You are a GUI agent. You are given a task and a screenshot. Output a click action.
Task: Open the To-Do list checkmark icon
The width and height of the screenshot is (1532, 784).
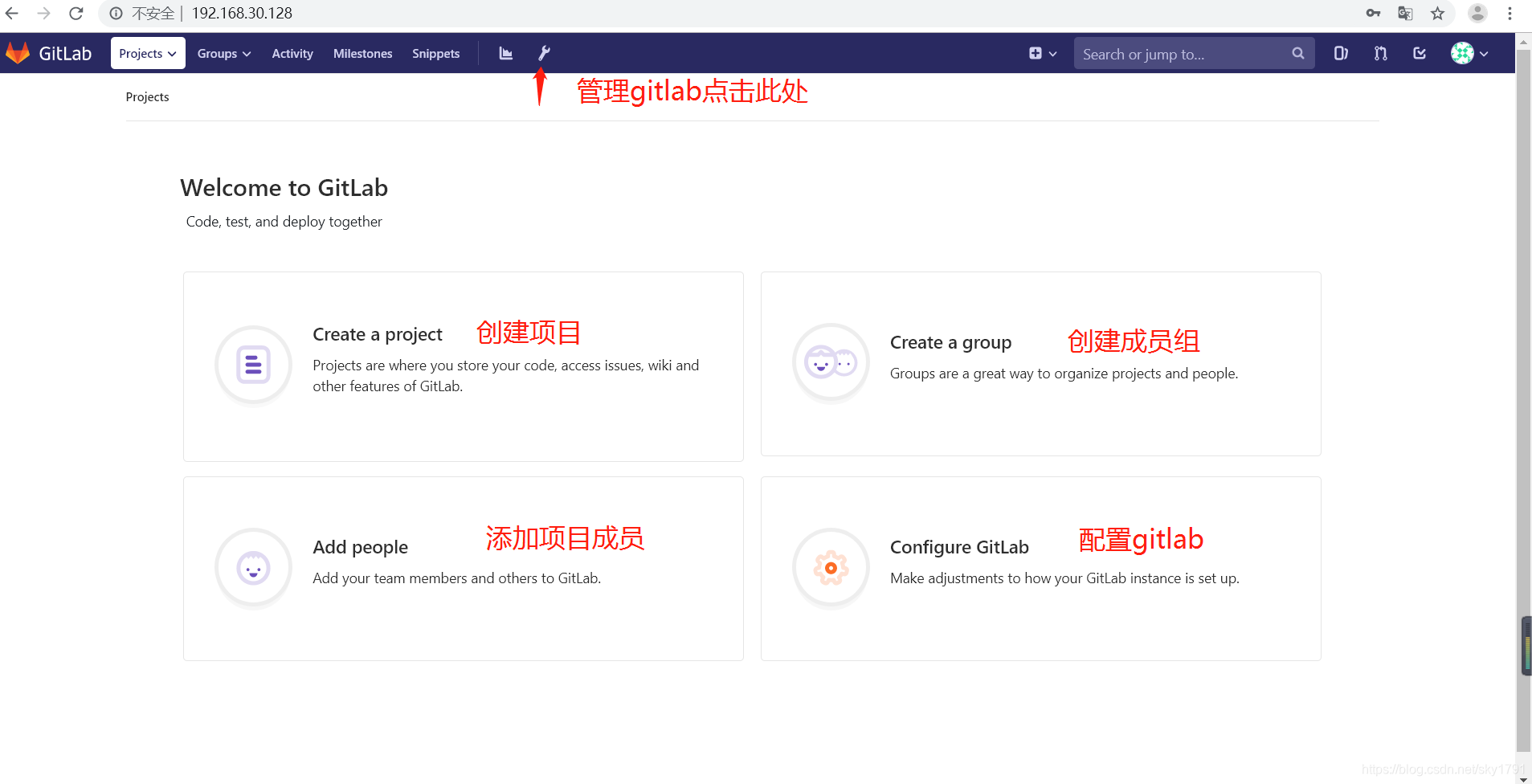click(1420, 53)
